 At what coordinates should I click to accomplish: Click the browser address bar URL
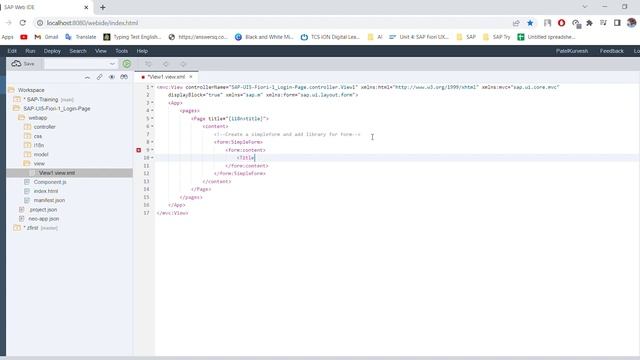click(92, 23)
